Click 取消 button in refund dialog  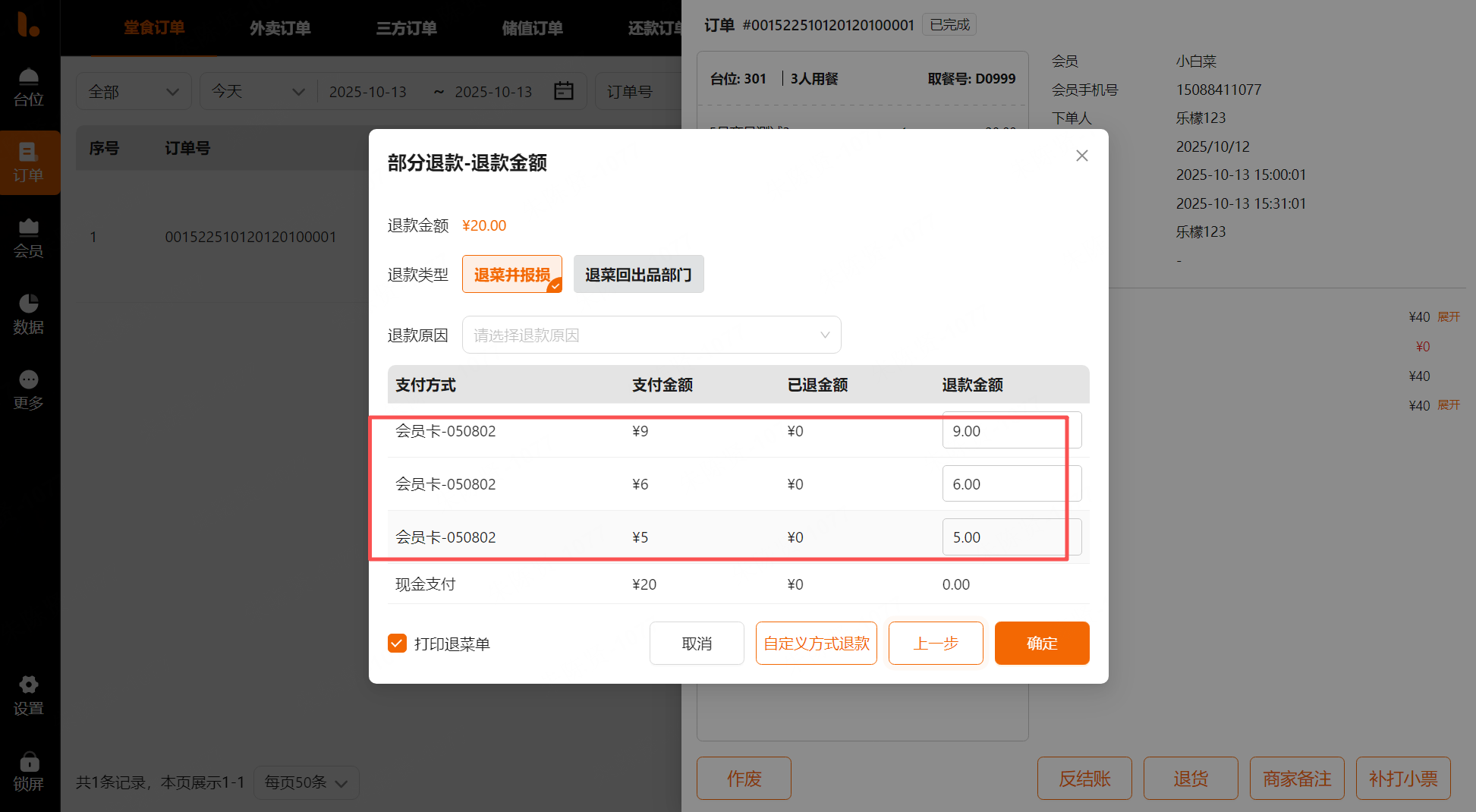pos(697,644)
